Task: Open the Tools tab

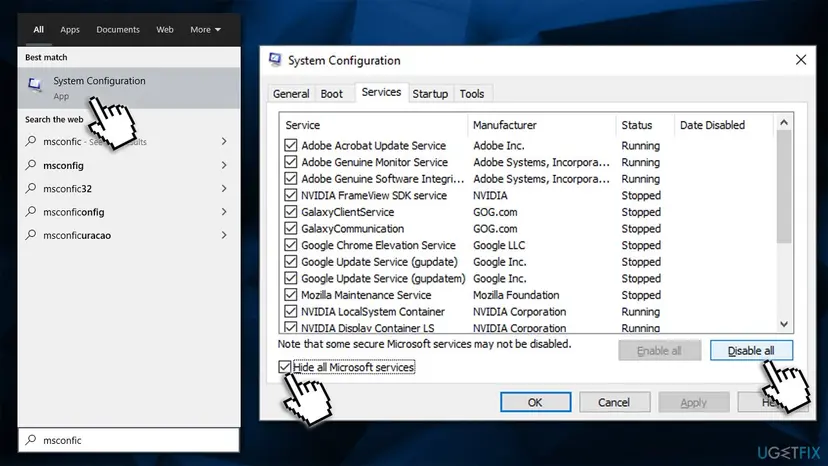Action: coord(472,94)
